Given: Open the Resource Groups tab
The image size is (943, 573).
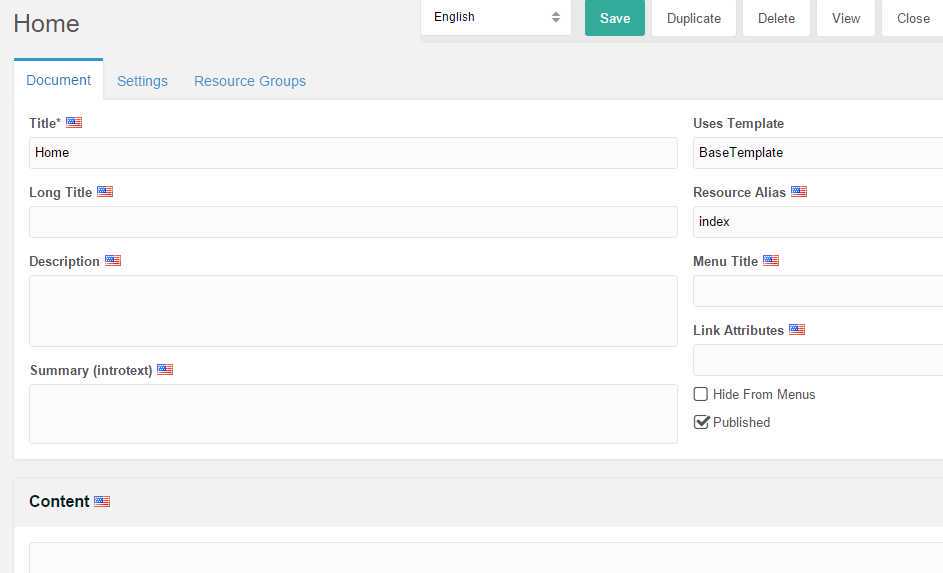Looking at the screenshot, I should (250, 81).
